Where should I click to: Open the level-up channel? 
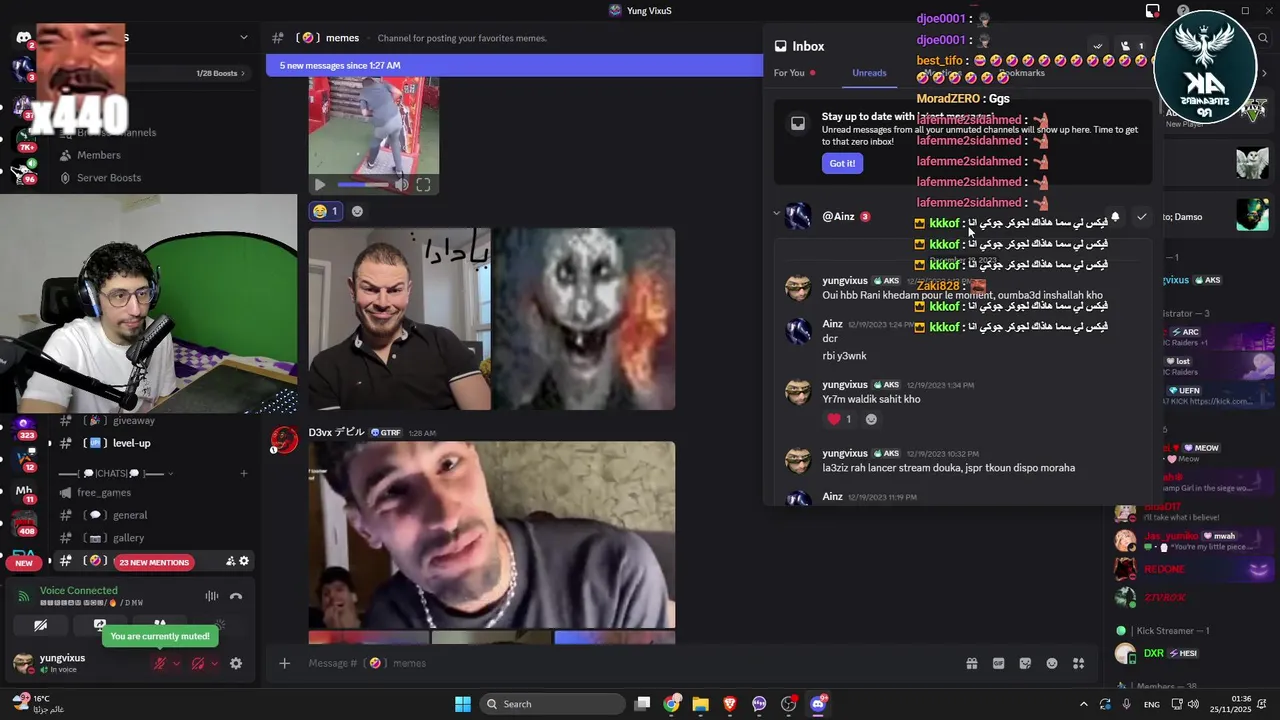pos(131,443)
